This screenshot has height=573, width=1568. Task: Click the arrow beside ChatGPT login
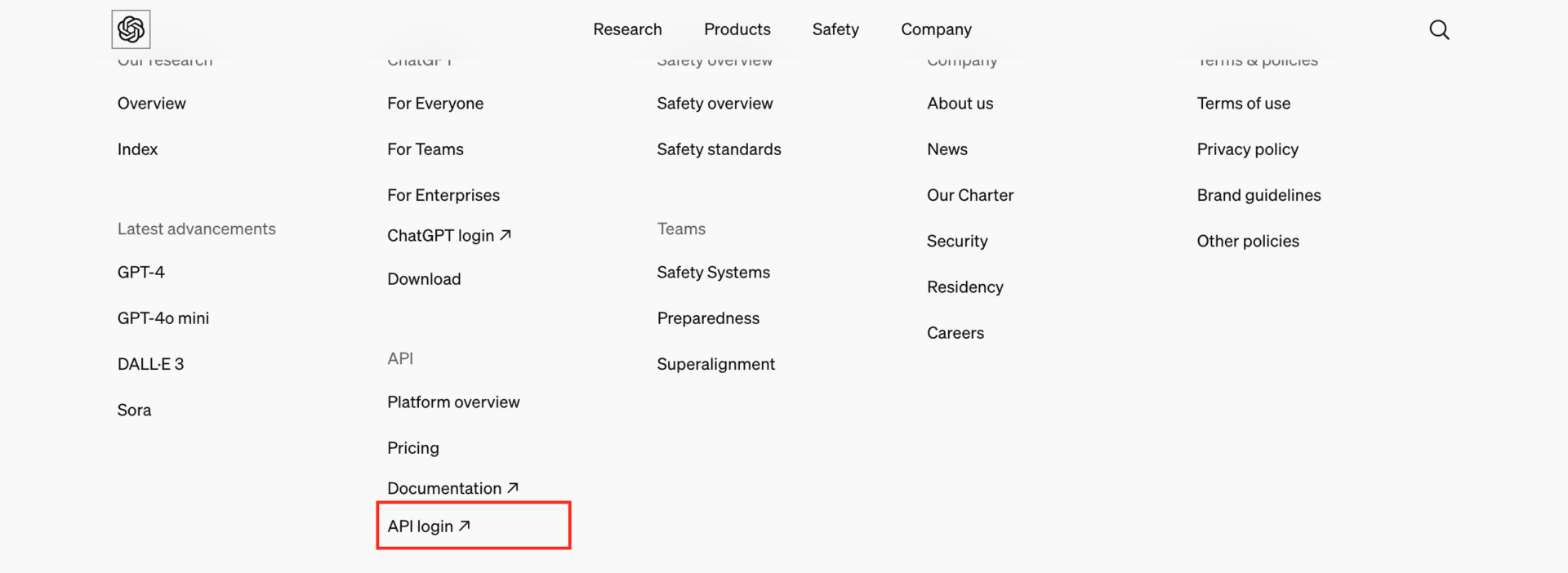pos(506,235)
